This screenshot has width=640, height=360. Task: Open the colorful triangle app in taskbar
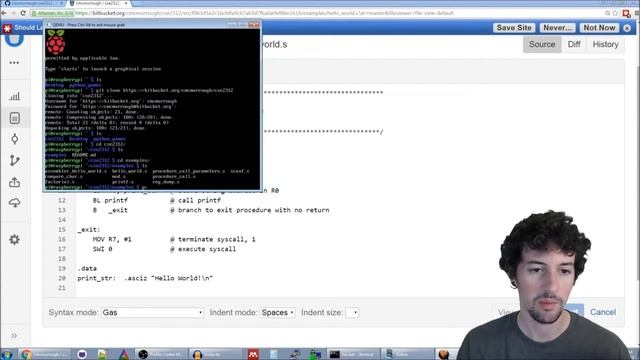coord(124,354)
